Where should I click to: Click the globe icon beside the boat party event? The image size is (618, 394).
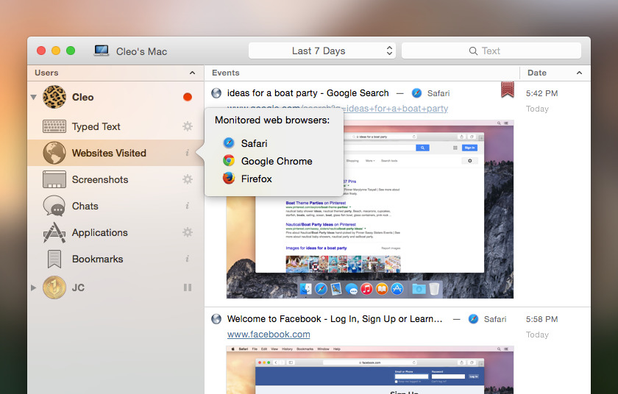coord(216,93)
